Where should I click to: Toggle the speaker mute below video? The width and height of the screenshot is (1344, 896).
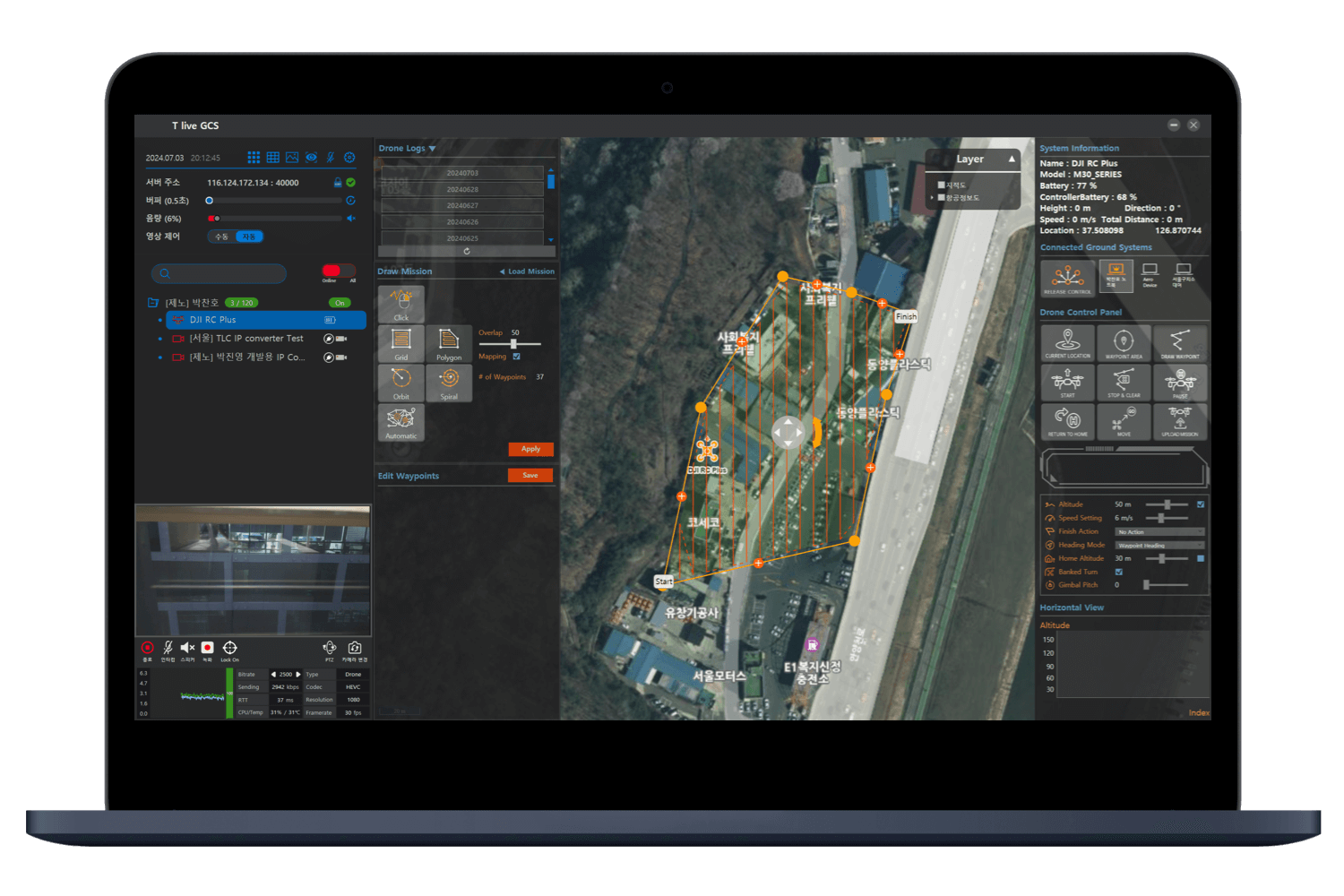187,648
